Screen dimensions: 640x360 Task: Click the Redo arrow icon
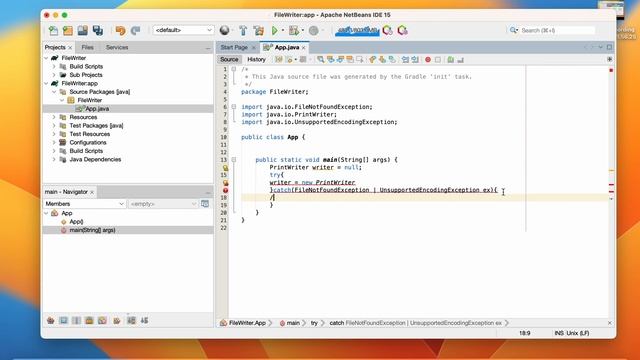(136, 30)
